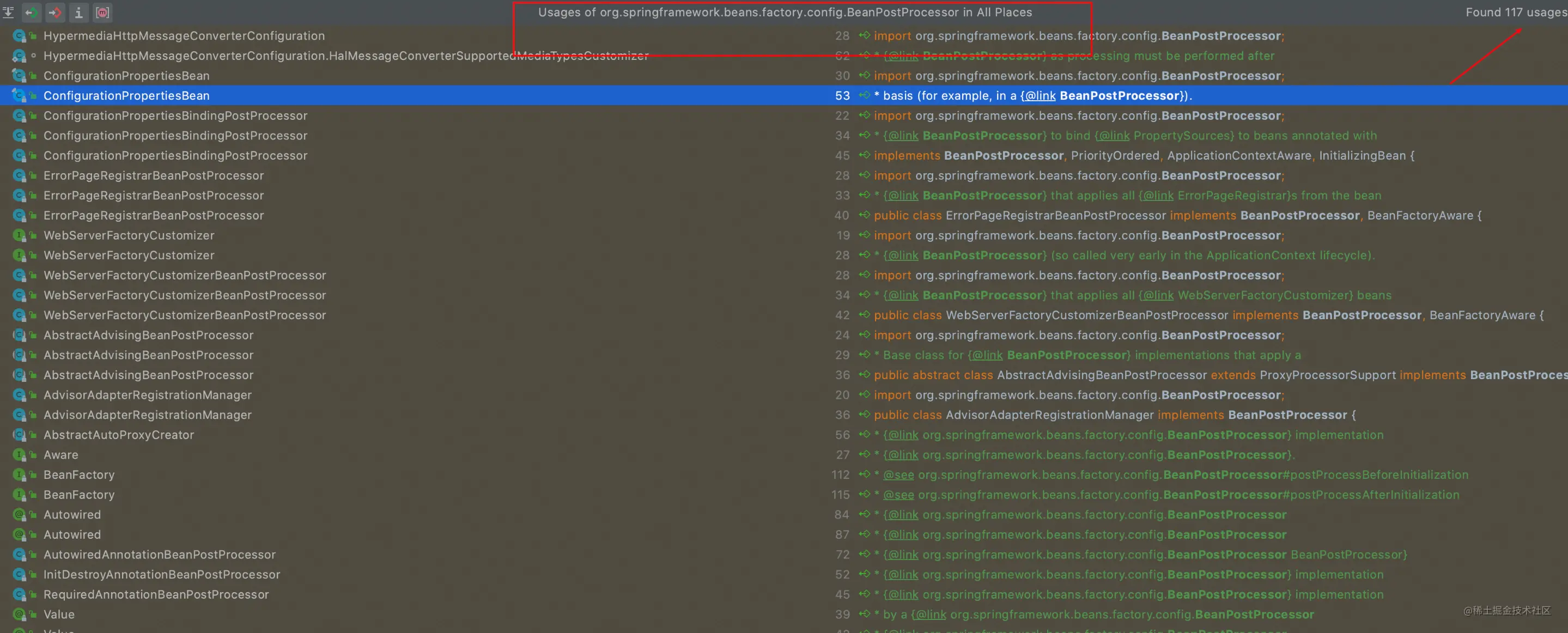Click the class icon of HypermediaHttpMessageConverterConfiguration
Image resolution: width=1568 pixels, height=633 pixels.
coord(19,36)
